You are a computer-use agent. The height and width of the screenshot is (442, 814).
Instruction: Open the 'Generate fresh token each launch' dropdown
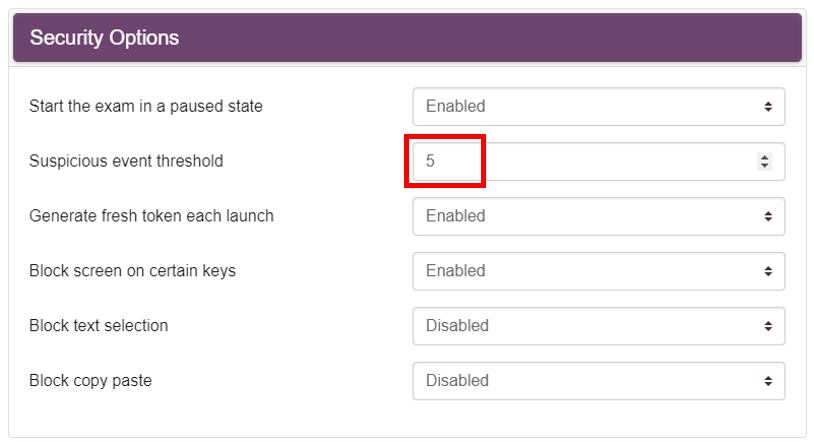tap(599, 216)
